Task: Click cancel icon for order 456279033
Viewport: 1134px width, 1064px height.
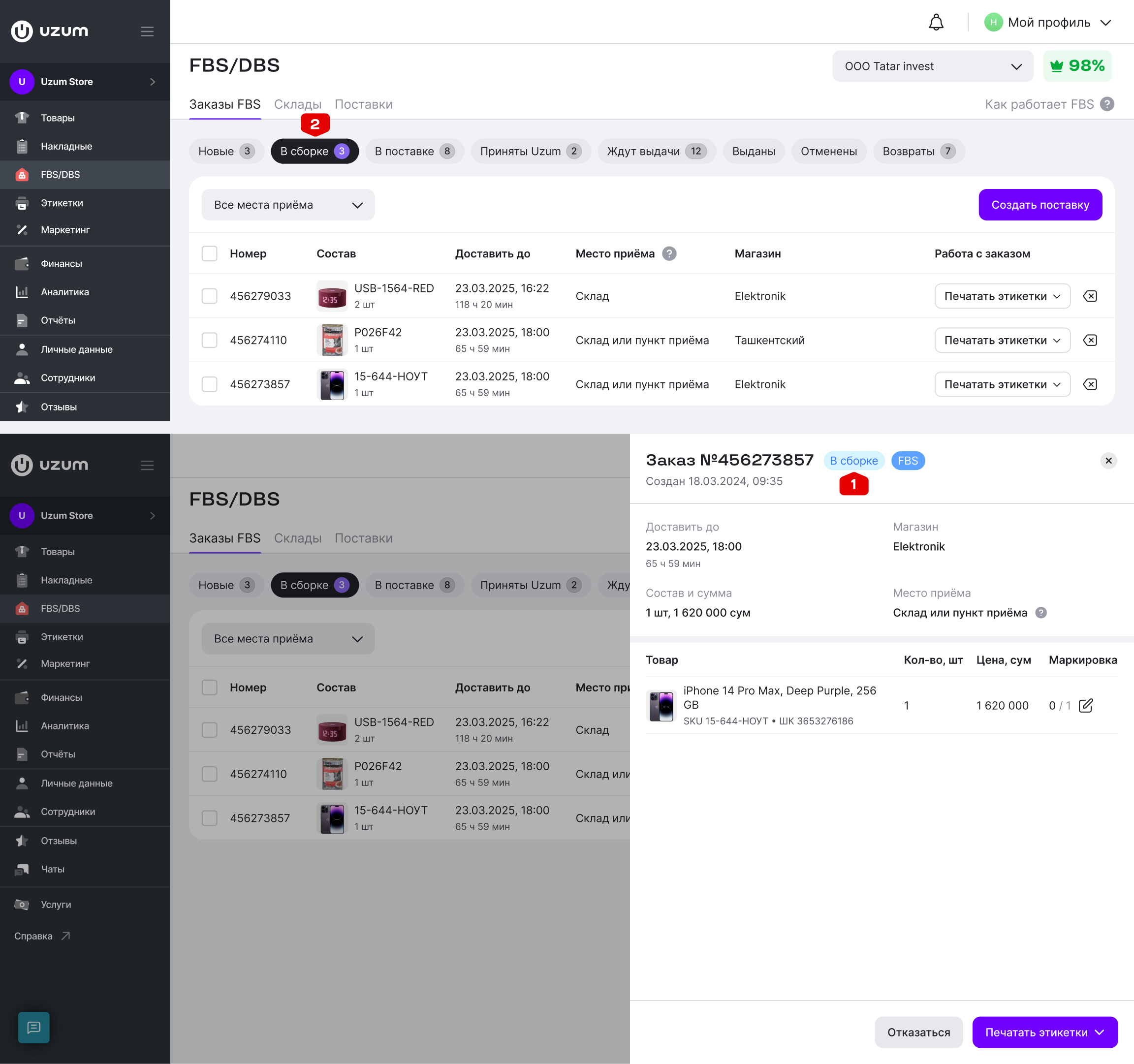Action: 1090,296
